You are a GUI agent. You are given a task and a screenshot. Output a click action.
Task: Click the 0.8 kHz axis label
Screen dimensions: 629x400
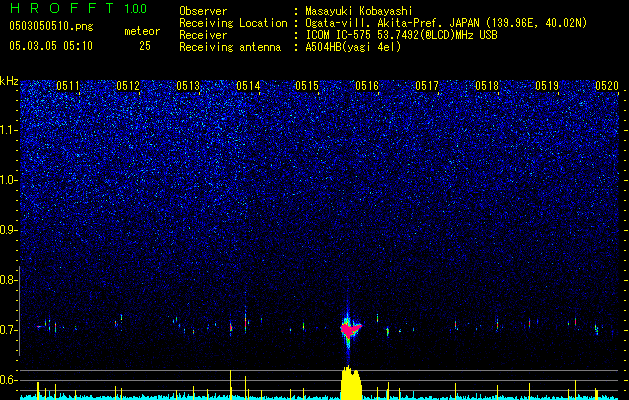(8, 280)
